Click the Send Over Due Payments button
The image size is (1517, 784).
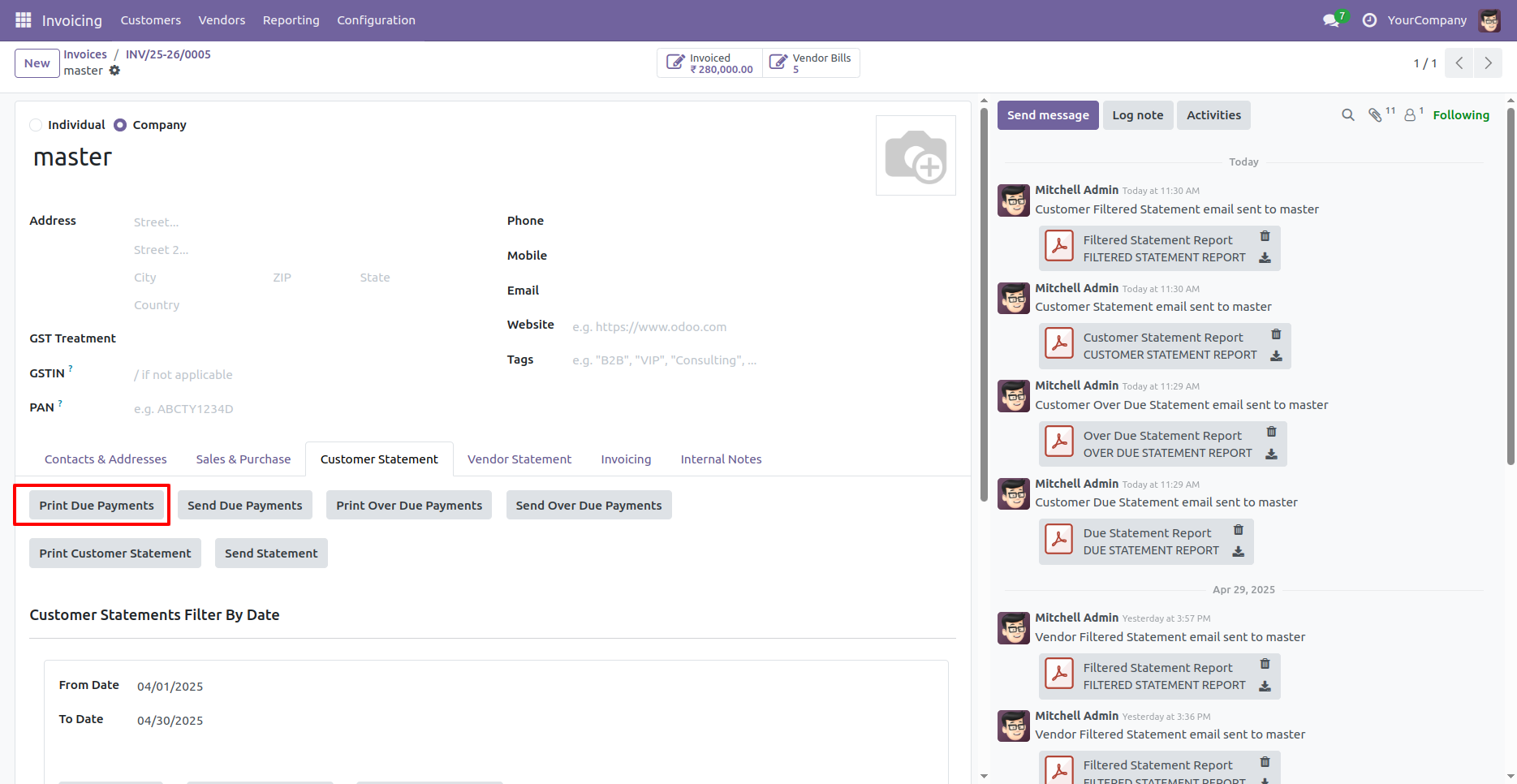point(588,504)
